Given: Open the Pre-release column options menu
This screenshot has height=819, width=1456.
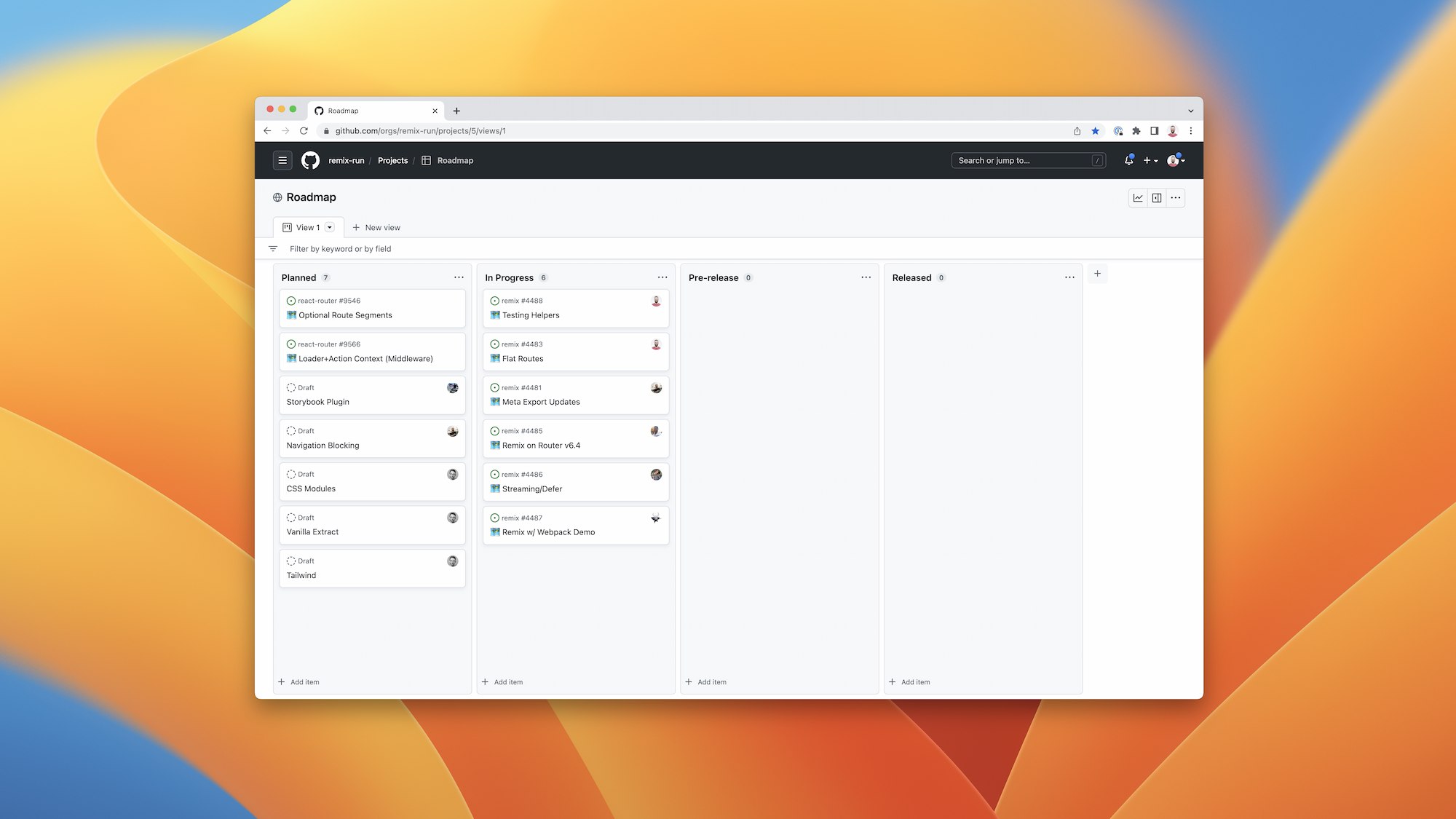Looking at the screenshot, I should (x=866, y=277).
